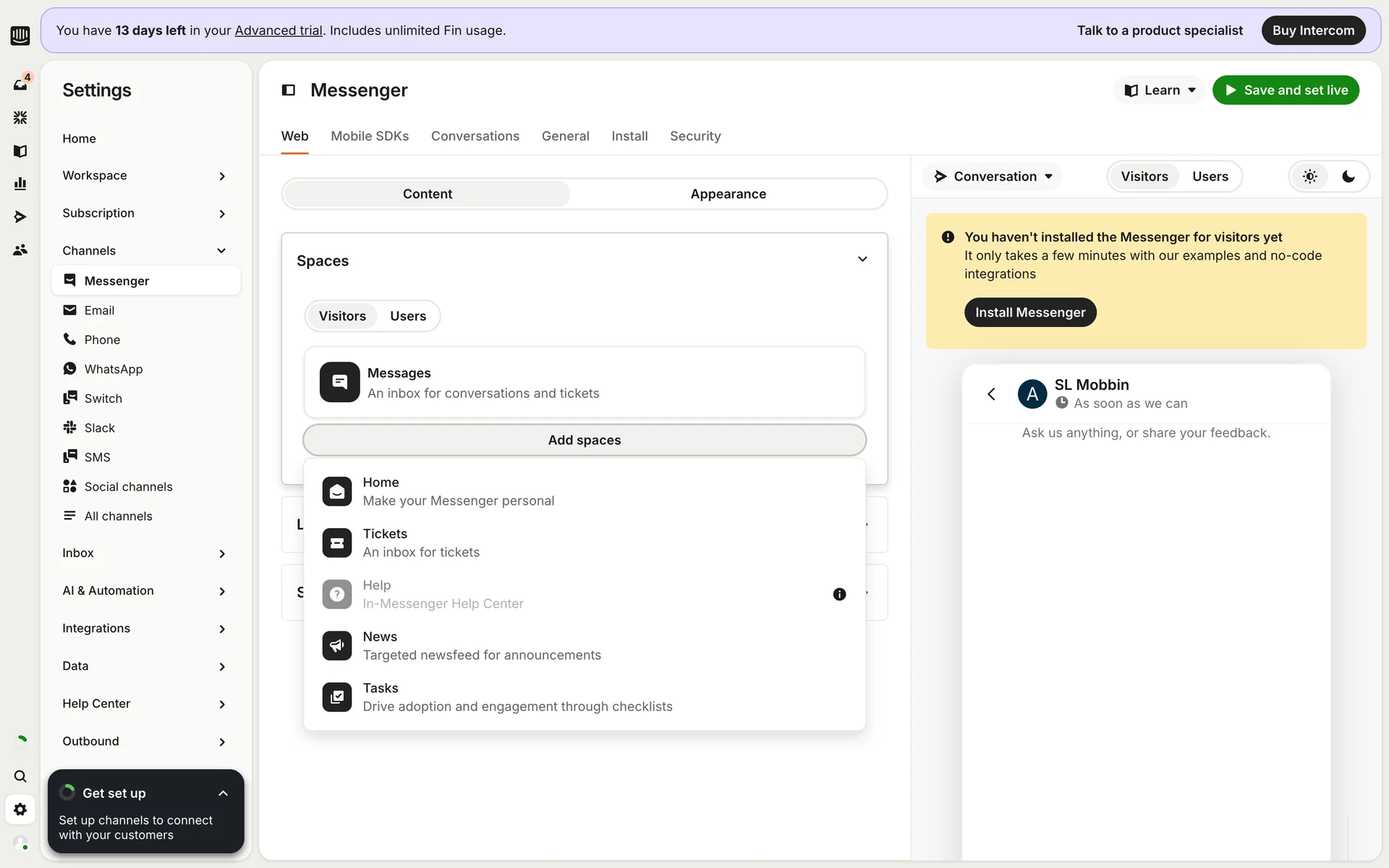This screenshot has height=868, width=1389.
Task: Switch to the Mobile SDKs tab
Action: coord(370,136)
